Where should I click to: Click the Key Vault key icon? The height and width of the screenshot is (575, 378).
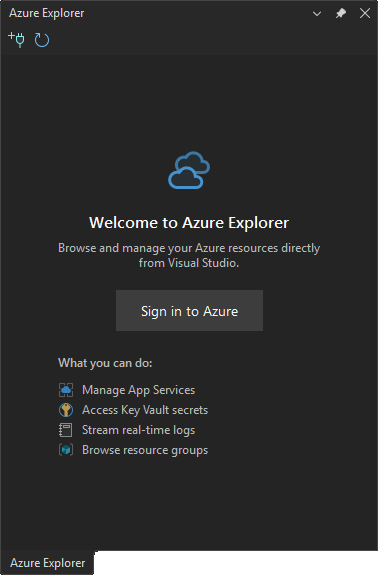click(x=66, y=410)
